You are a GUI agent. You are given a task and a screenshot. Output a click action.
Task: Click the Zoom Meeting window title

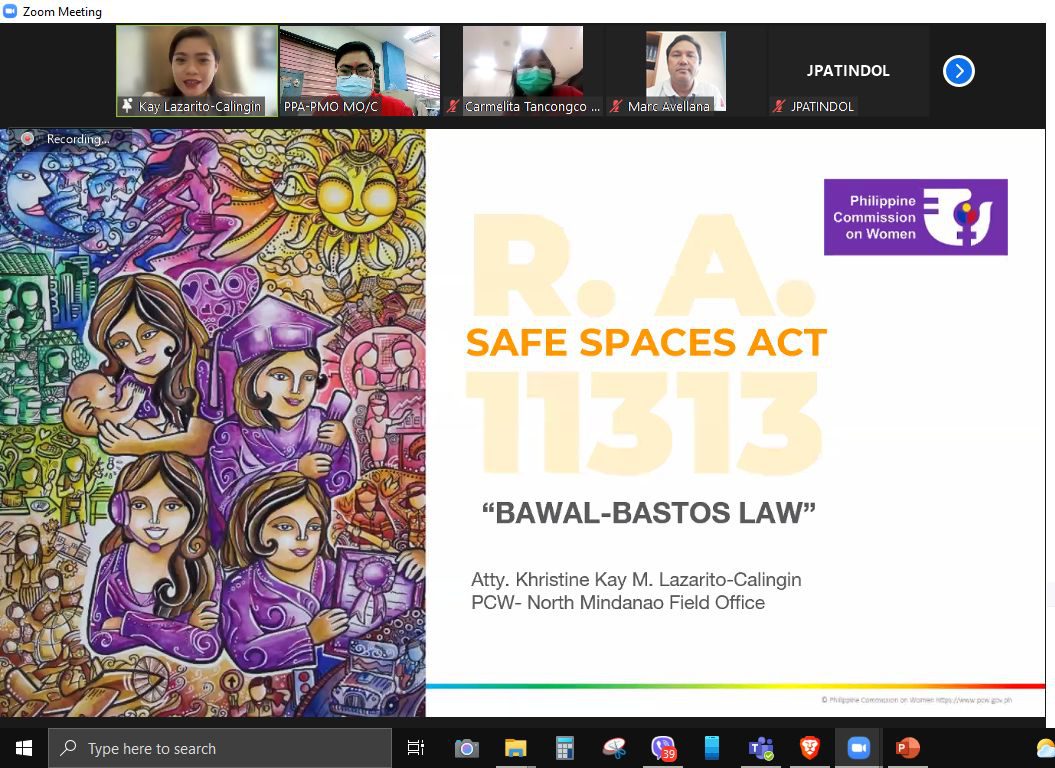pyautogui.click(x=62, y=11)
